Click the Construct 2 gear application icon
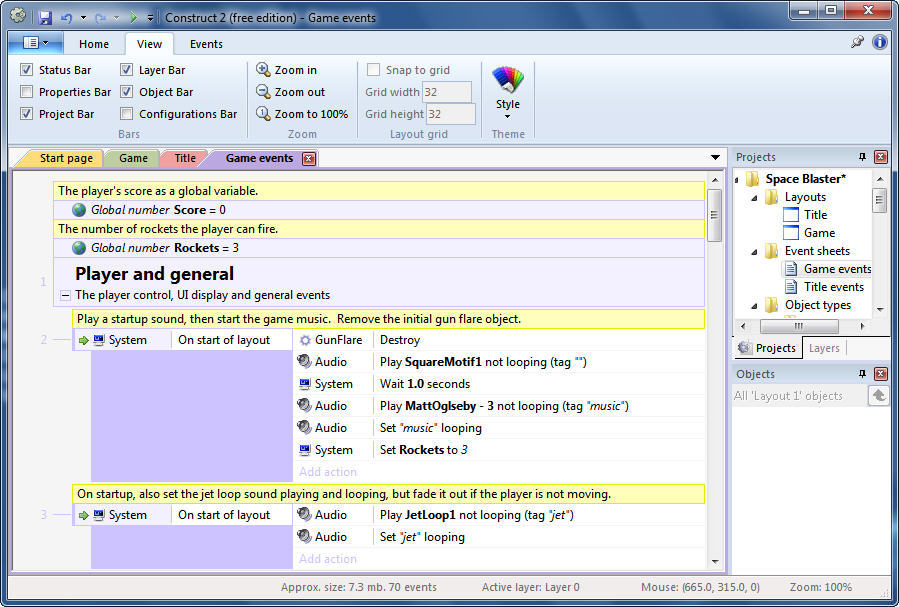The image size is (899, 607). coord(18,15)
